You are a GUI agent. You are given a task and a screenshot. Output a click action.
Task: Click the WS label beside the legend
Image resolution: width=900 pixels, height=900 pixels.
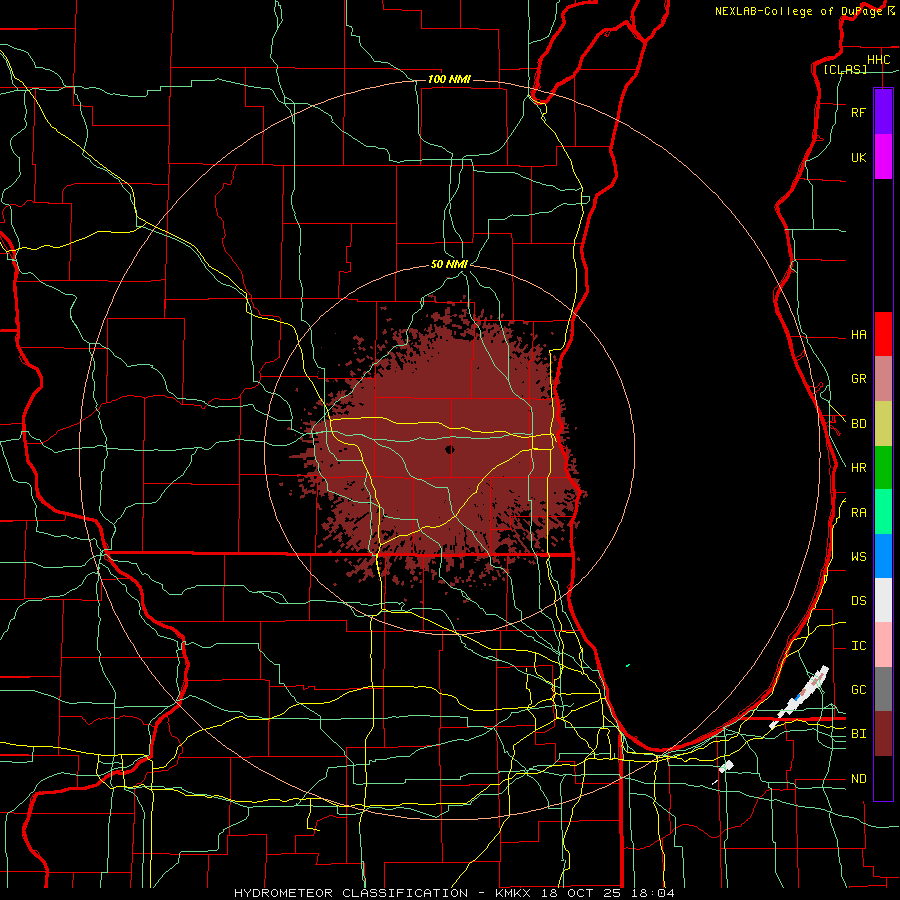[x=858, y=556]
